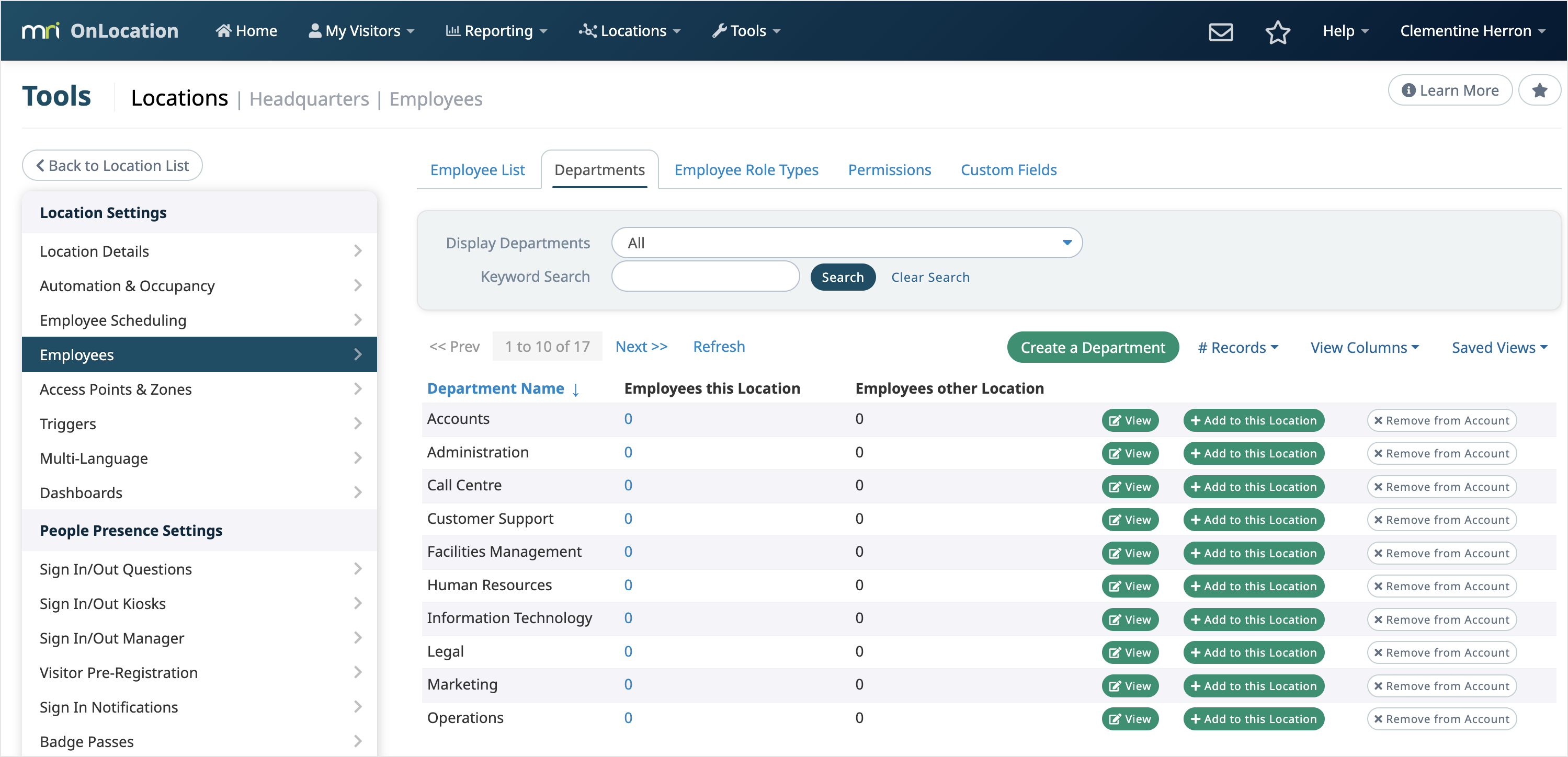Click the Search button
1568x757 pixels.
pos(843,278)
